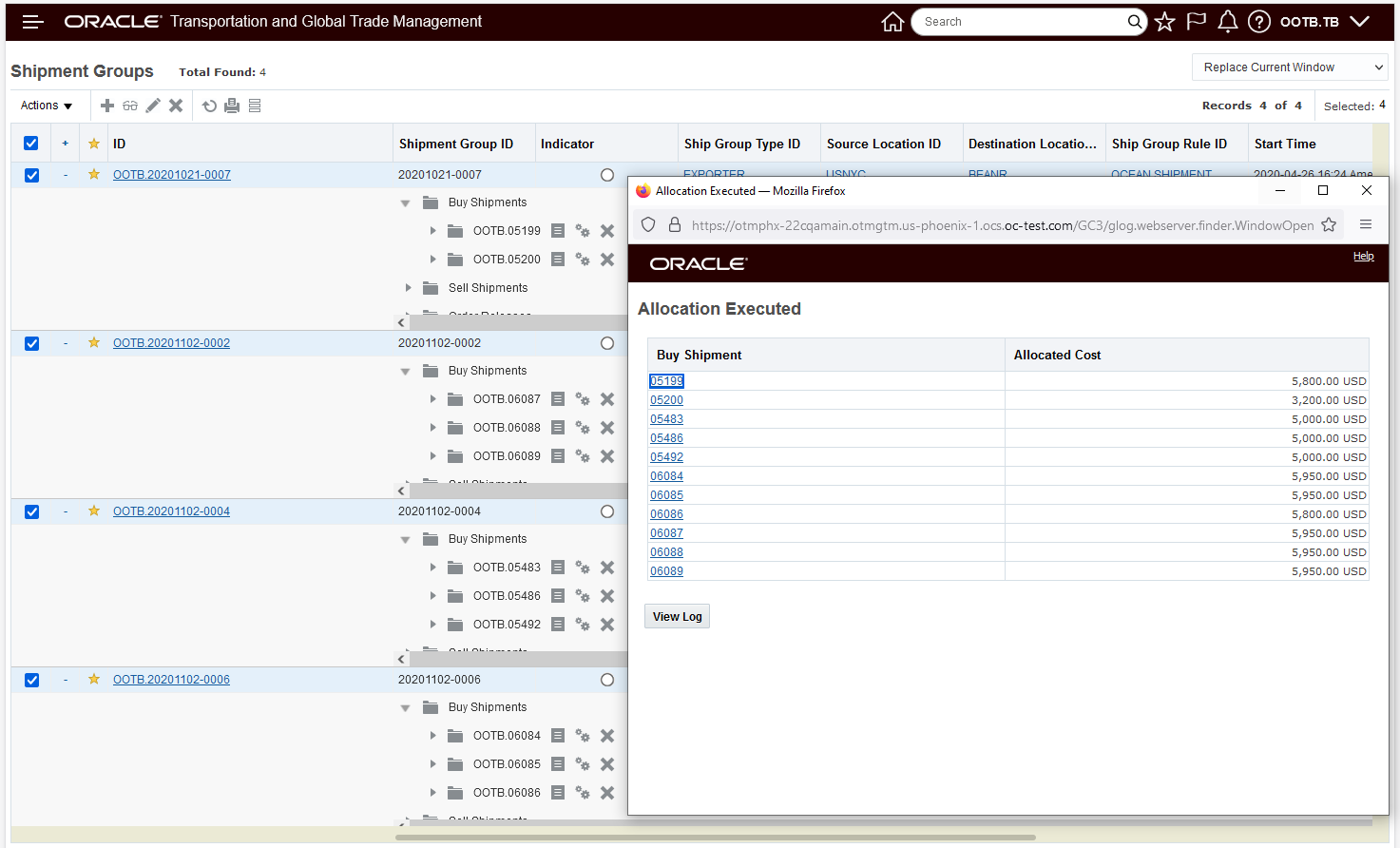Open Favorites star in Oracle header
The width and height of the screenshot is (1400, 848).
[x=1165, y=22]
